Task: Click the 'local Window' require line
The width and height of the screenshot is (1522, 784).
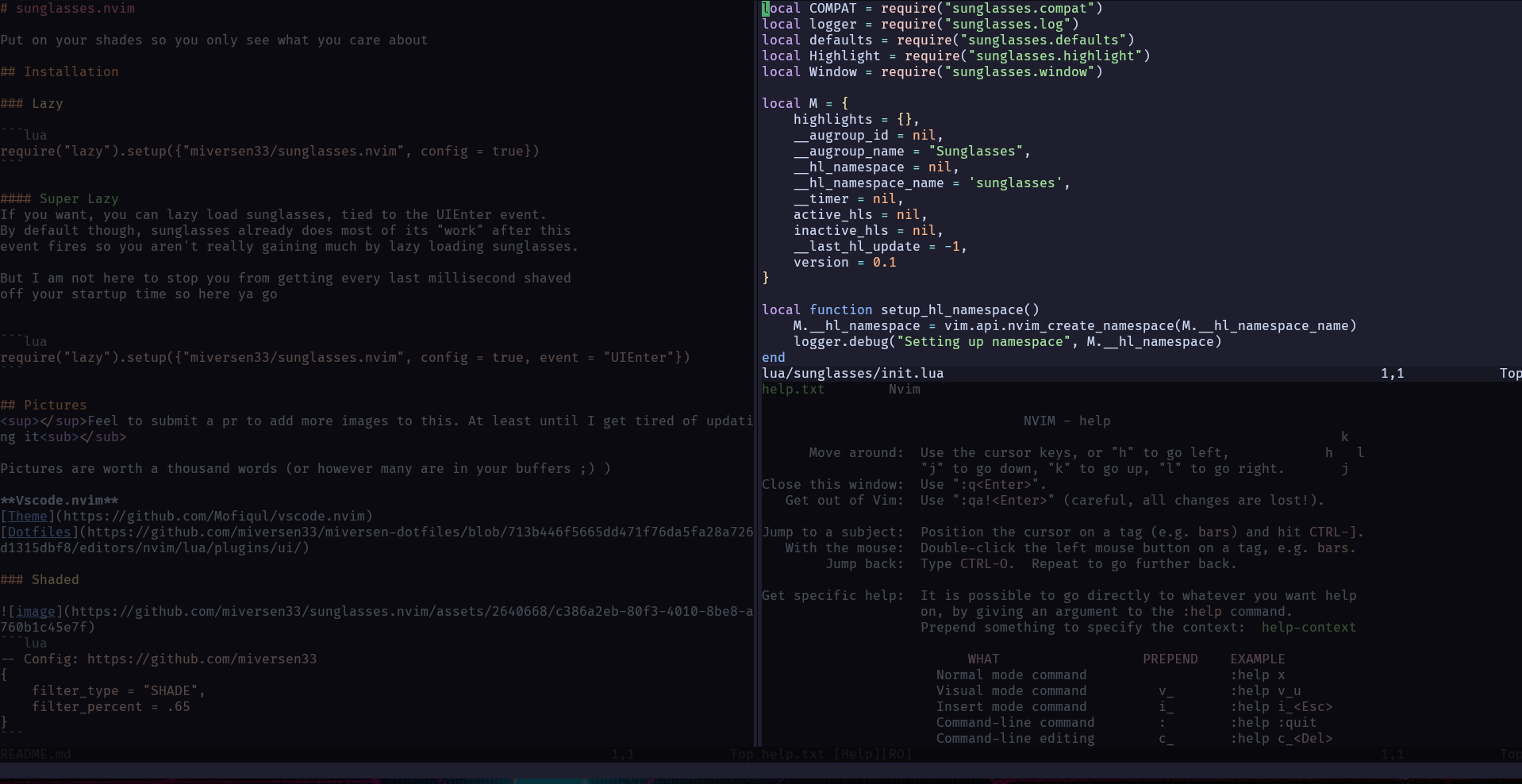Action: click(x=932, y=71)
